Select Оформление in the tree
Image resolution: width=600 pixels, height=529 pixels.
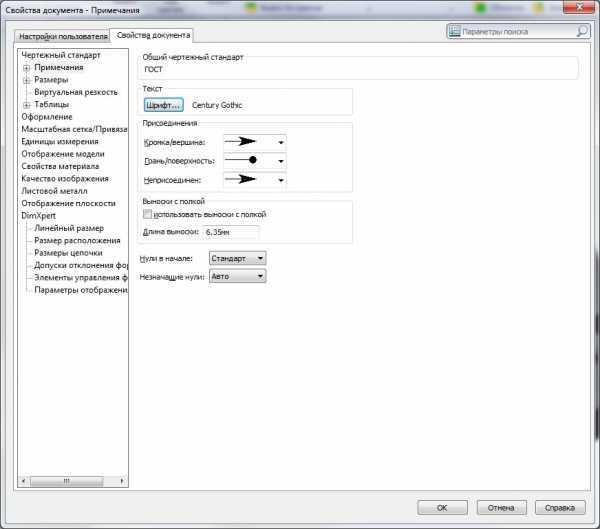[x=47, y=117]
